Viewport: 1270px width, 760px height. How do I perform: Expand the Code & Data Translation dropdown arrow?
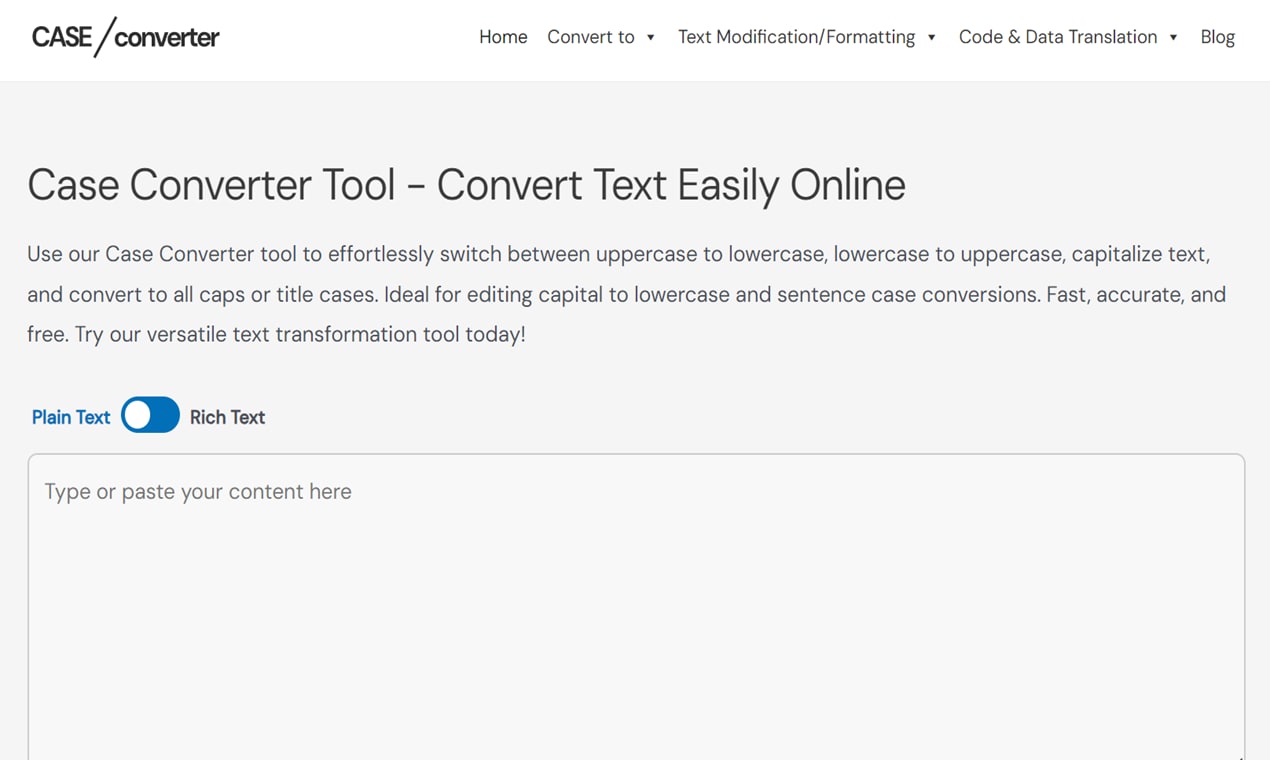1173,38
